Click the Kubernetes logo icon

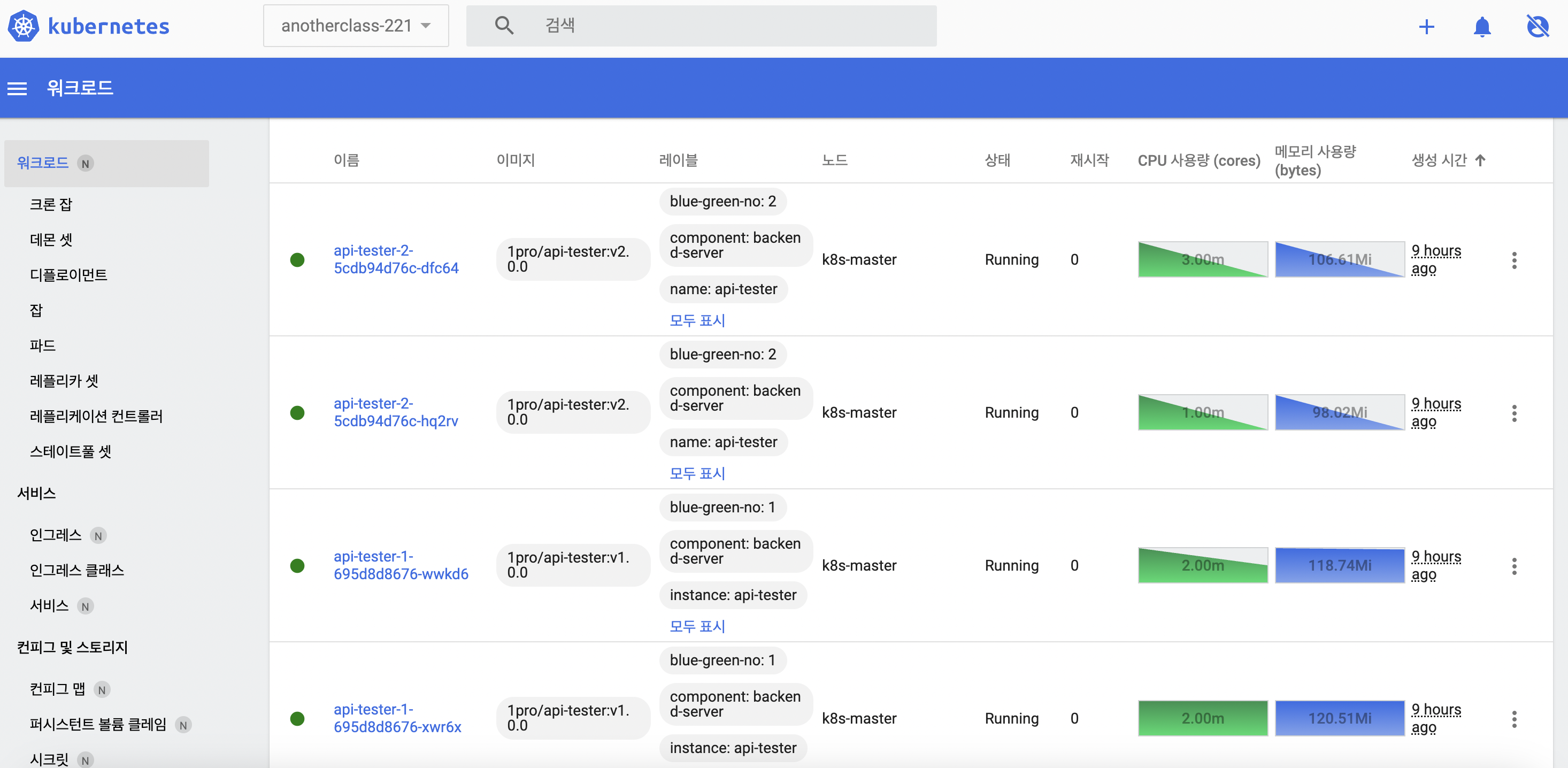click(23, 26)
